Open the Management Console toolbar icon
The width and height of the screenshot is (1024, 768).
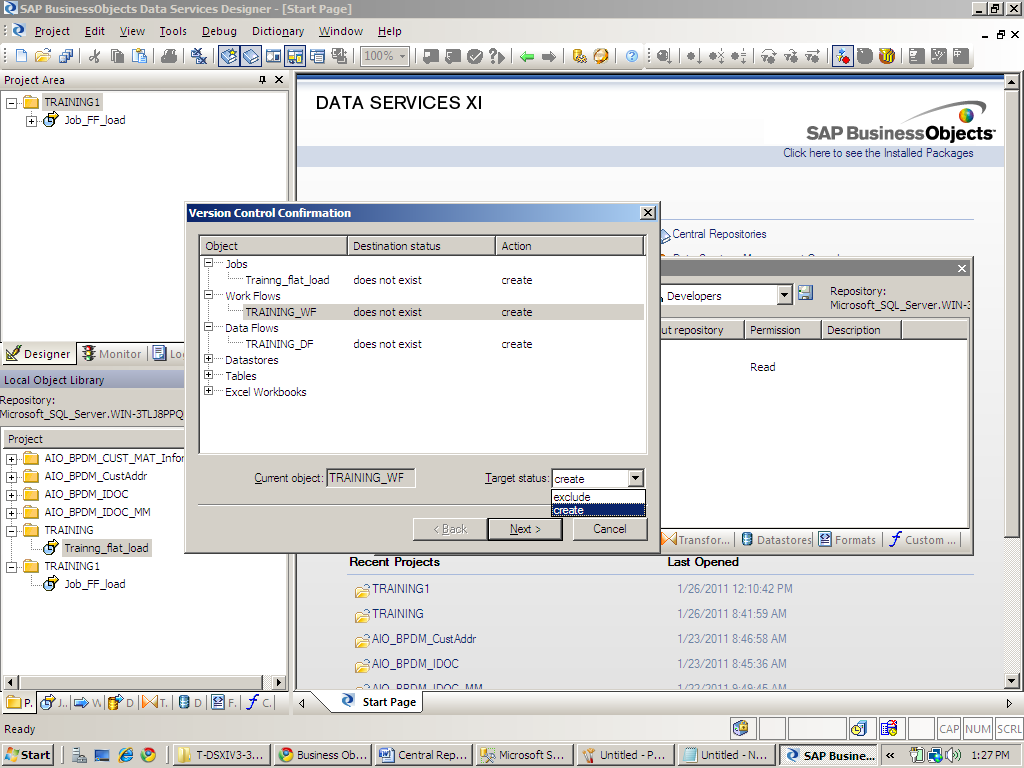pos(601,56)
